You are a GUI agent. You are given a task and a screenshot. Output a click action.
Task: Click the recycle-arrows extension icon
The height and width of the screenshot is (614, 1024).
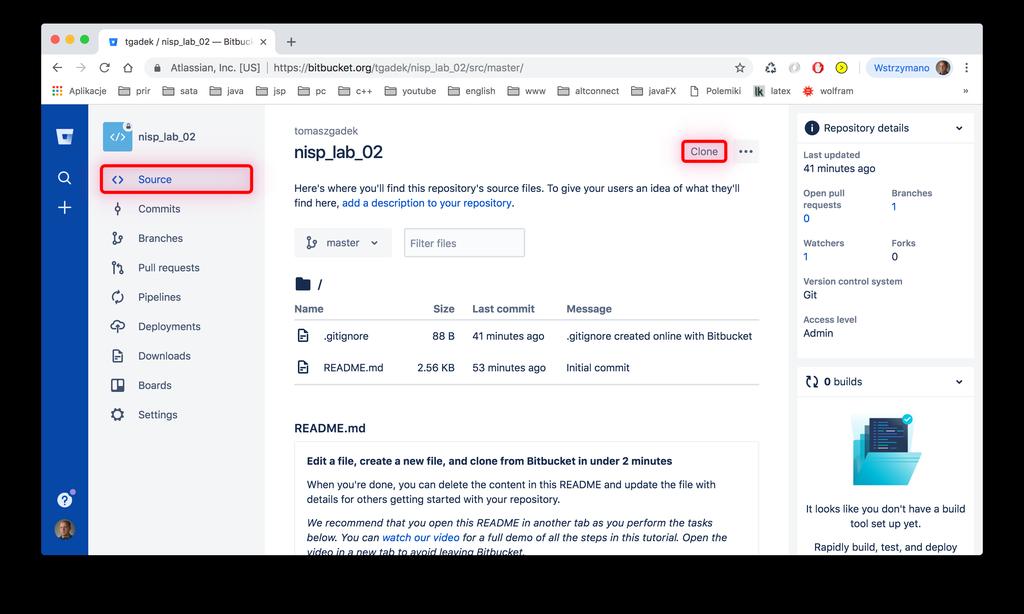(771, 67)
